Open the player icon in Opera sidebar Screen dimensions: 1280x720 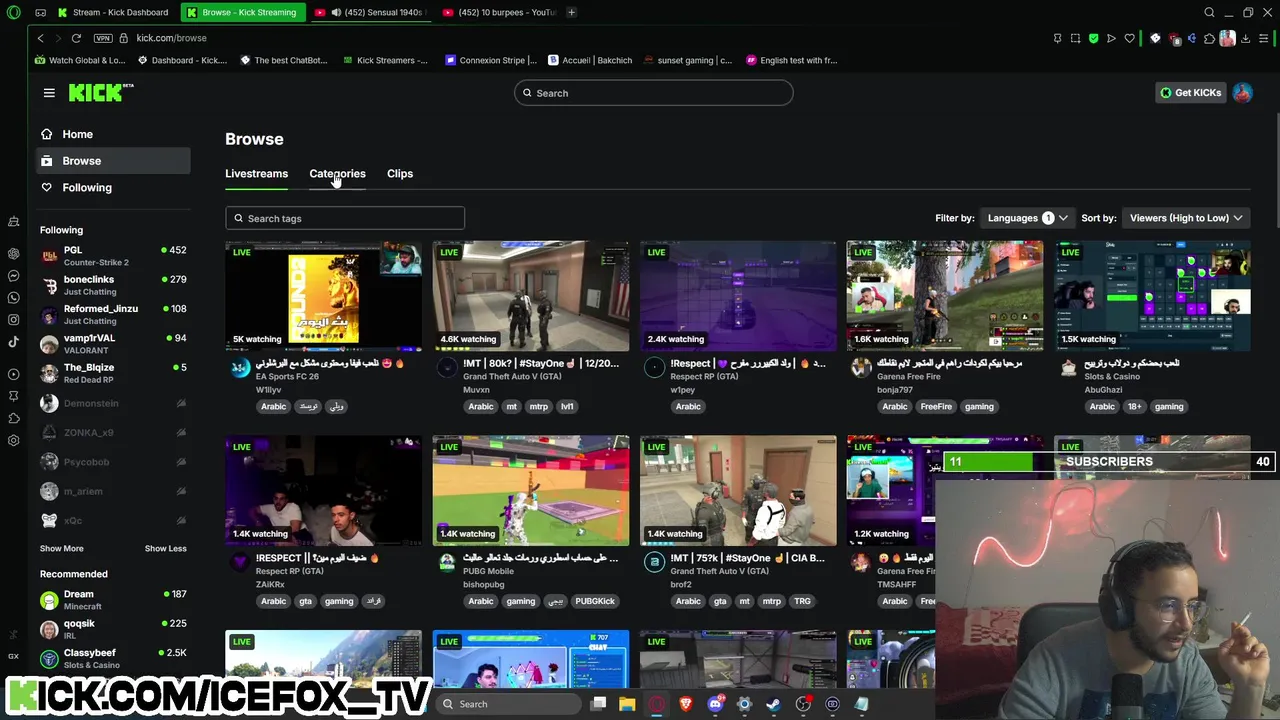point(14,374)
